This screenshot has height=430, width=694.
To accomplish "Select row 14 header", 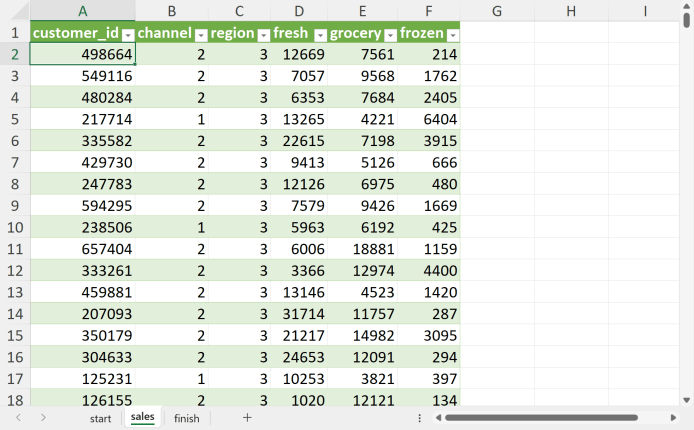I will pyautogui.click(x=15, y=314).
